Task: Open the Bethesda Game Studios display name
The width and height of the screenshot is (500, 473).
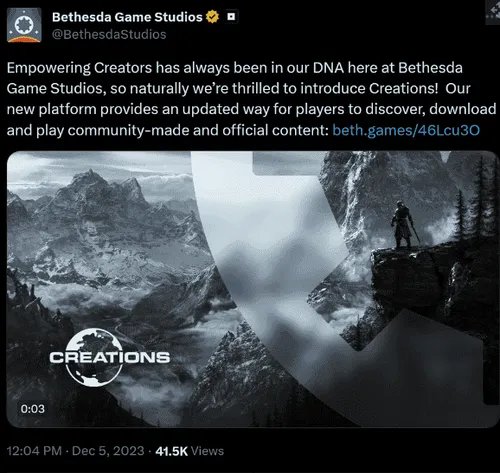Action: click(127, 17)
